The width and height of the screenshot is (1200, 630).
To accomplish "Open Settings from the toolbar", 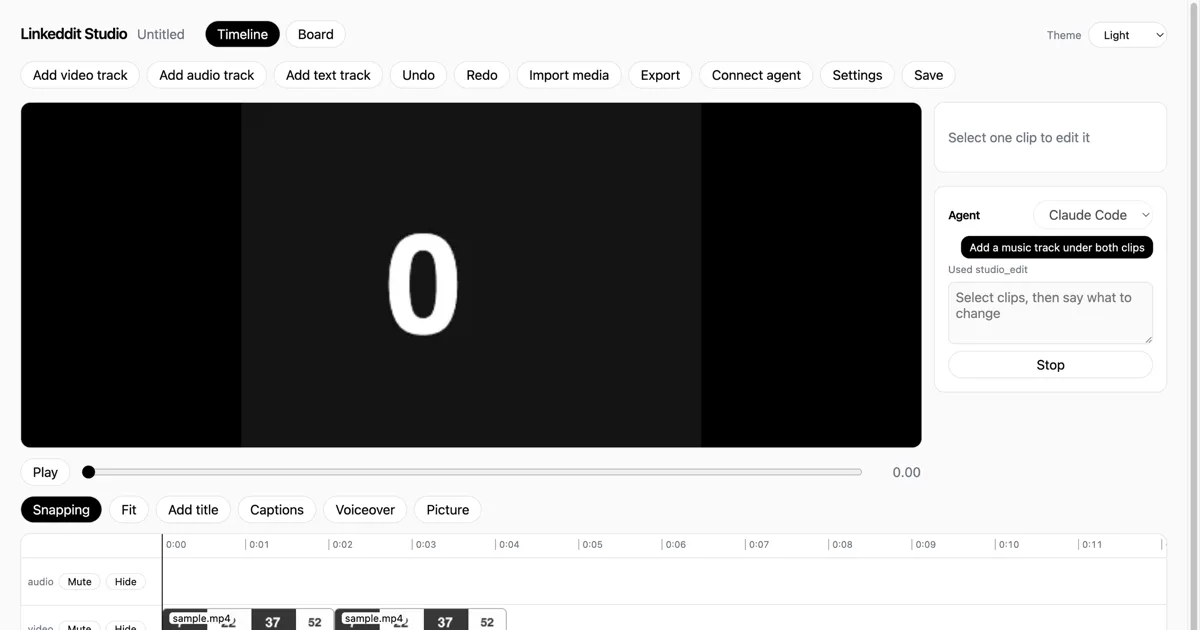I will 857,75.
